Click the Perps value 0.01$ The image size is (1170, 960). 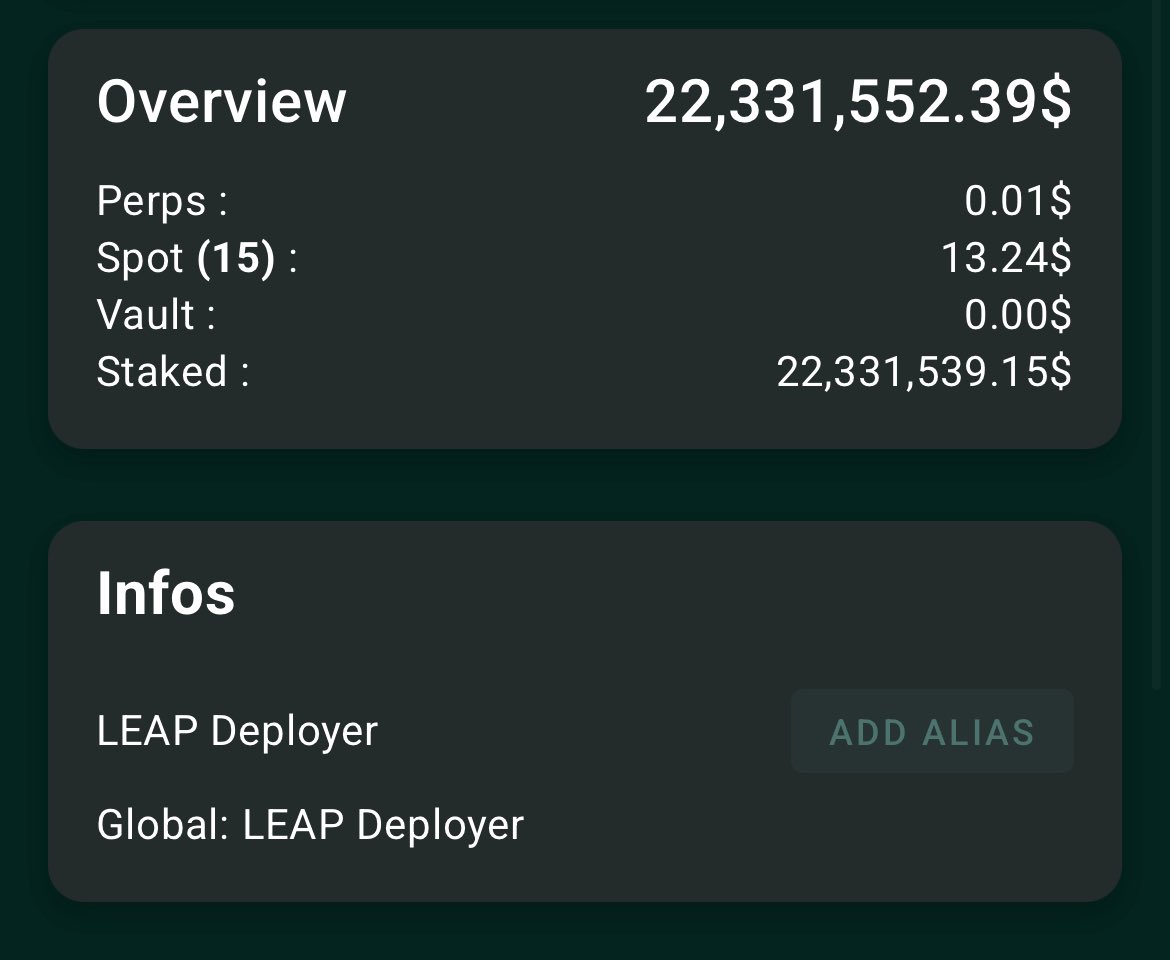pos(1017,201)
